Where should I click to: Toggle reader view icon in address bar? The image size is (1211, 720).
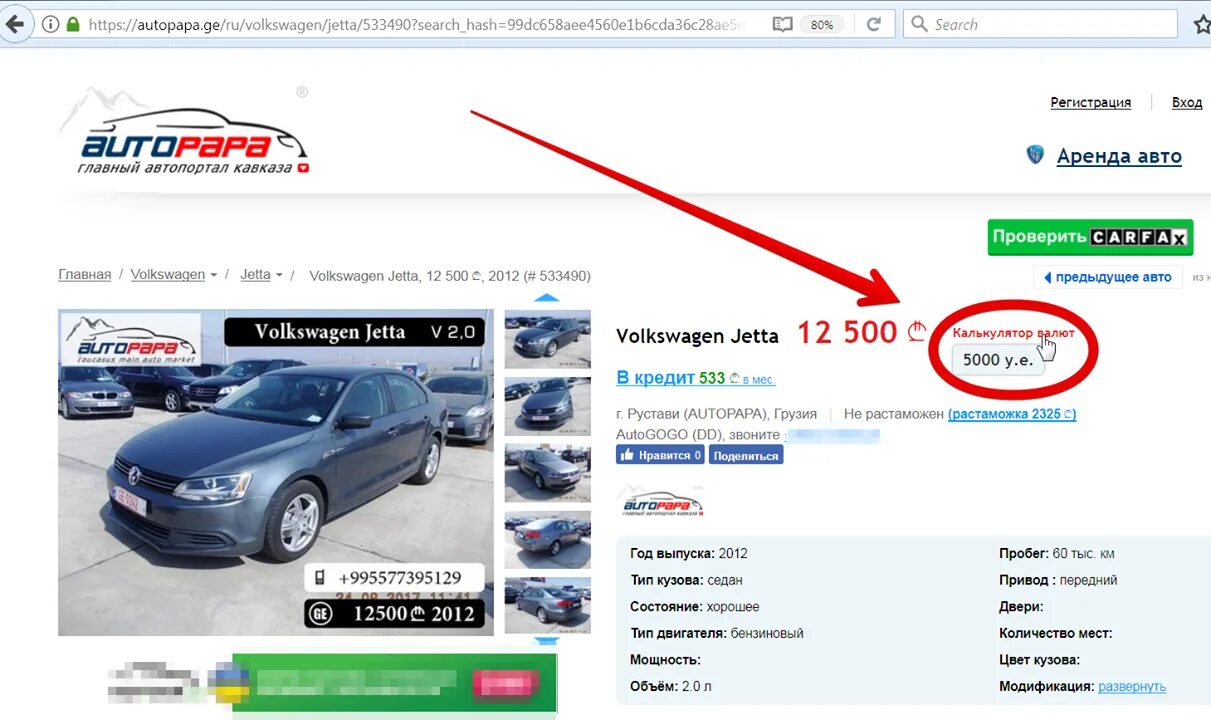(782, 24)
